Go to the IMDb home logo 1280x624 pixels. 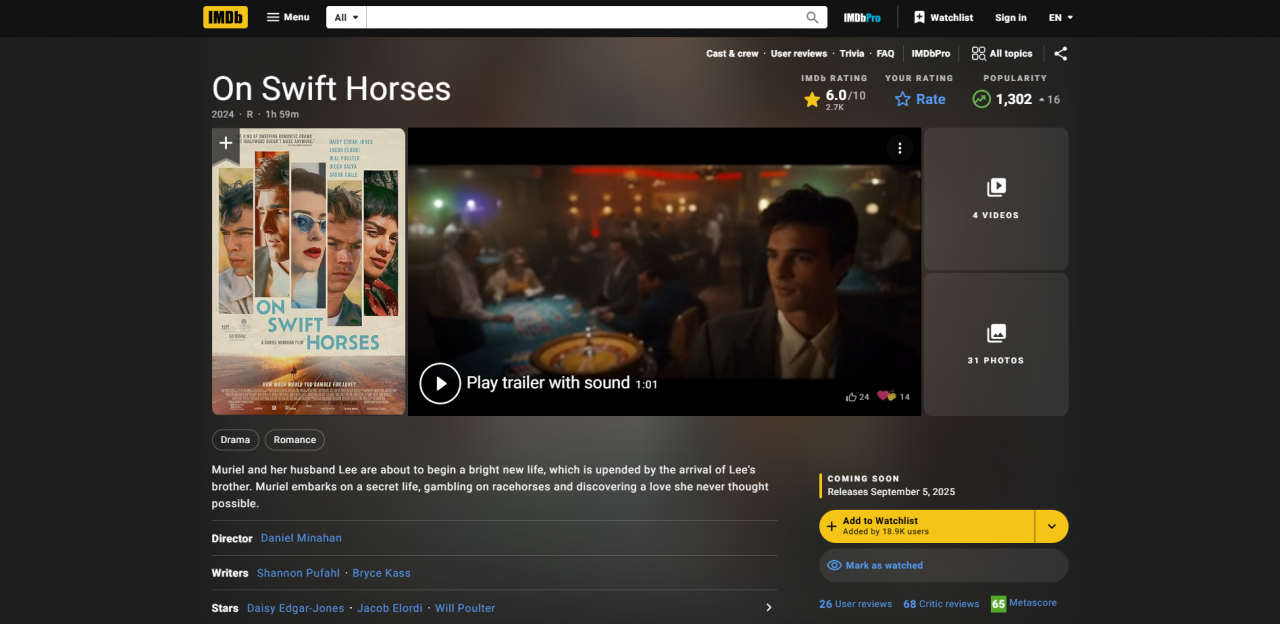click(x=225, y=17)
